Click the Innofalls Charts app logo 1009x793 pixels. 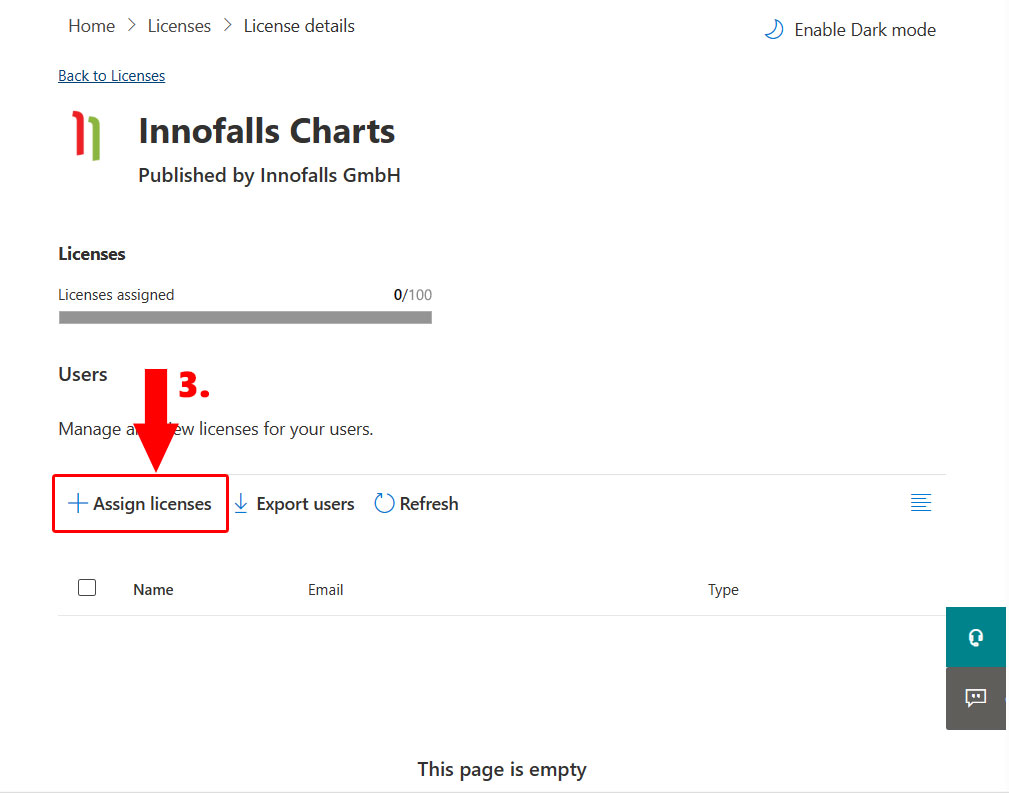[87, 136]
